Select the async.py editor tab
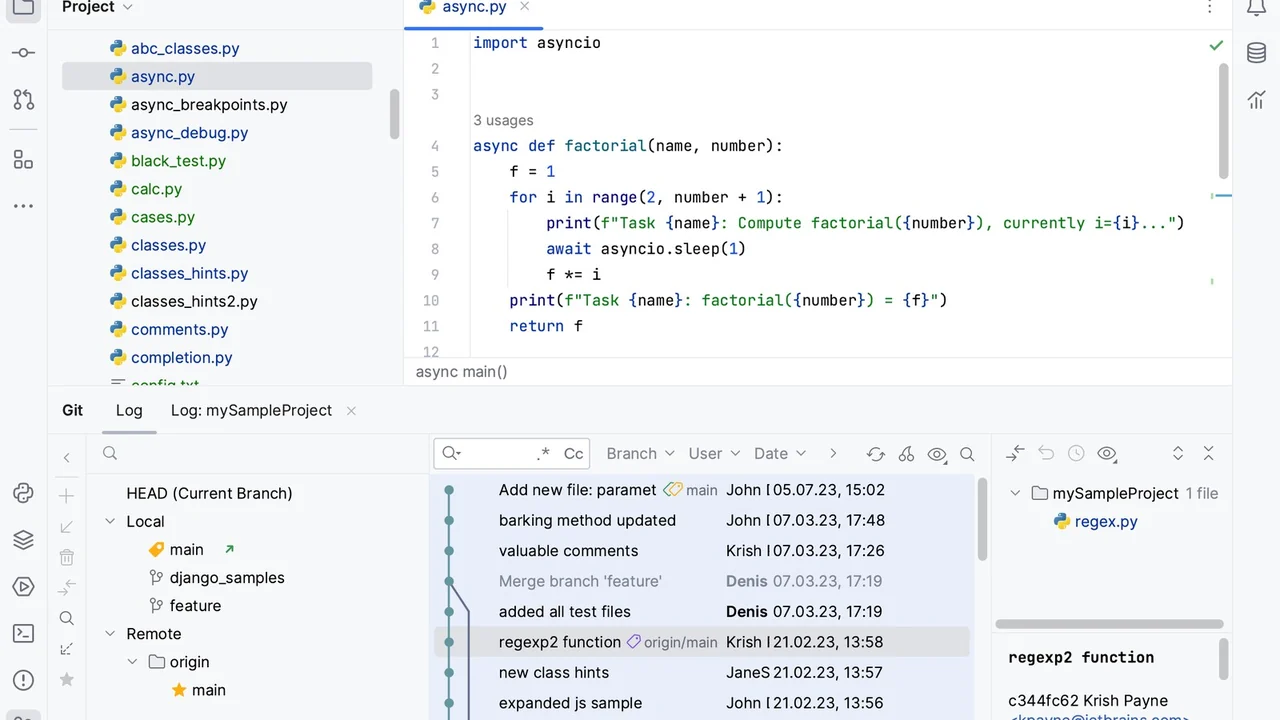This screenshot has height=720, width=1280. coord(474,8)
